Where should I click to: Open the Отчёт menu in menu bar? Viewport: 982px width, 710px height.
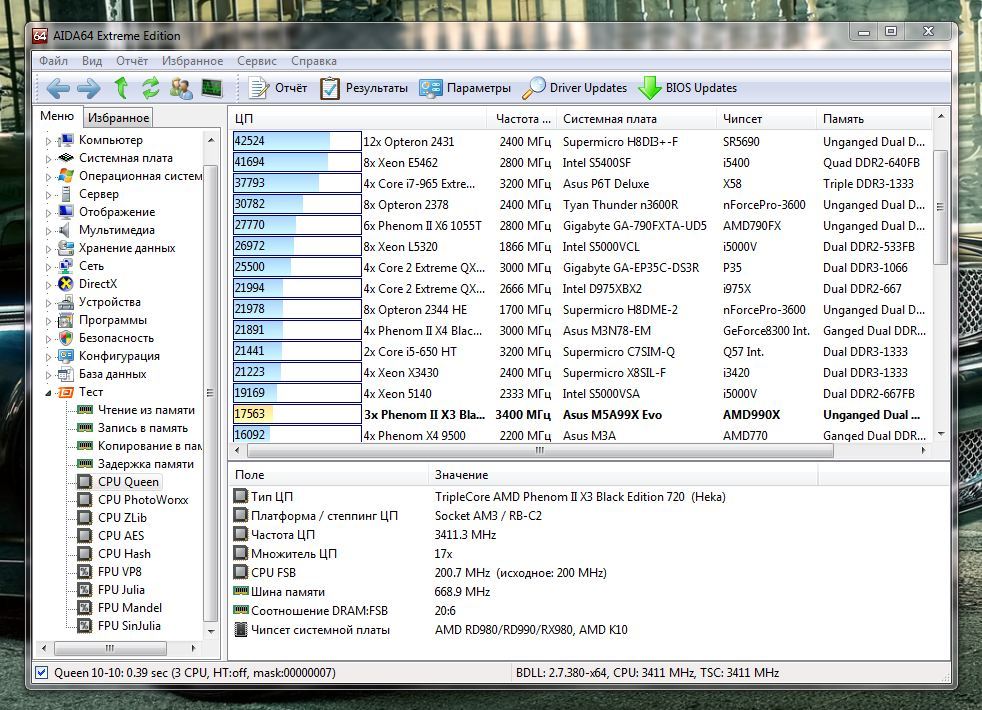click(x=132, y=61)
